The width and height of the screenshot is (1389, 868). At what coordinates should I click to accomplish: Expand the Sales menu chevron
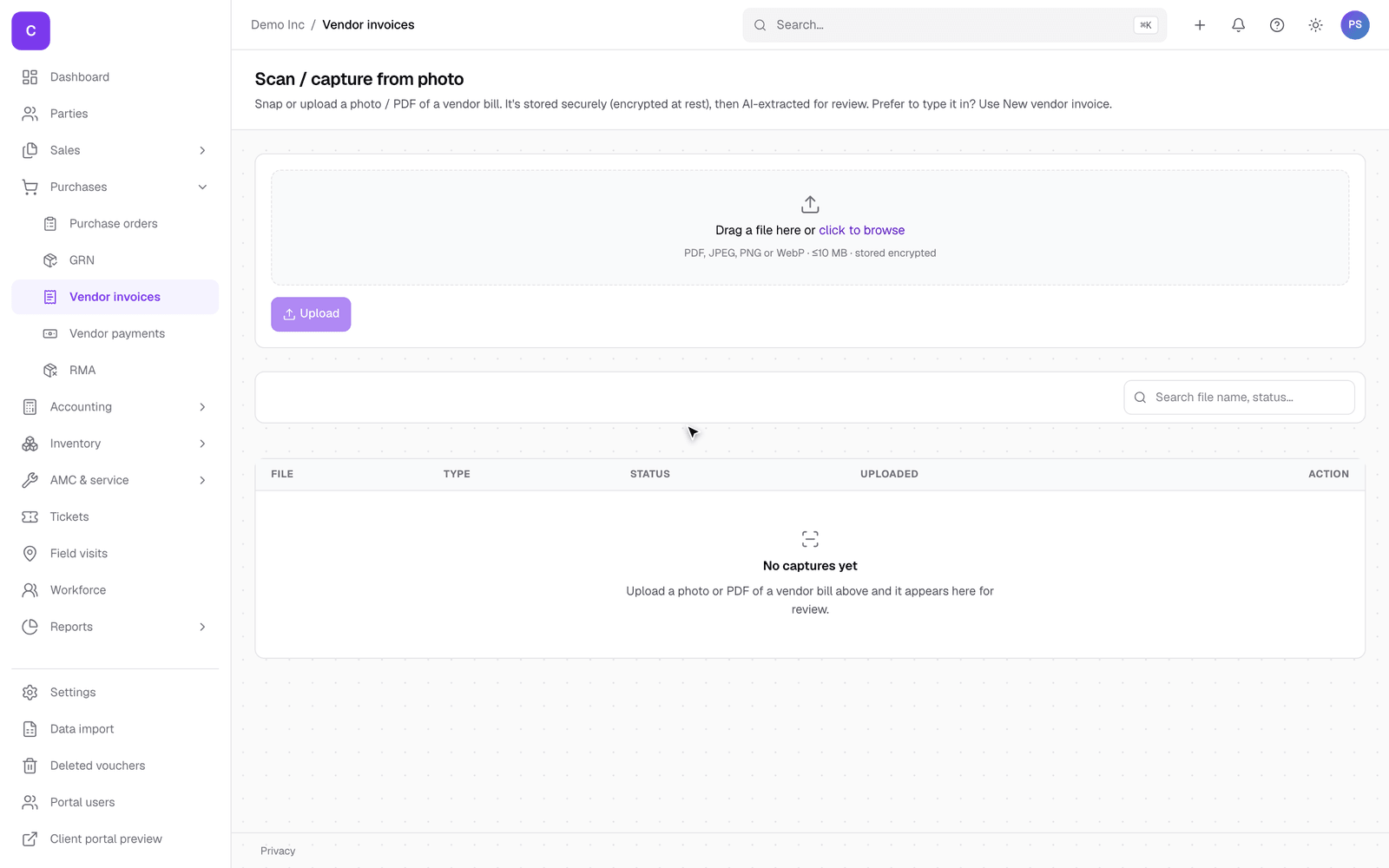202,150
